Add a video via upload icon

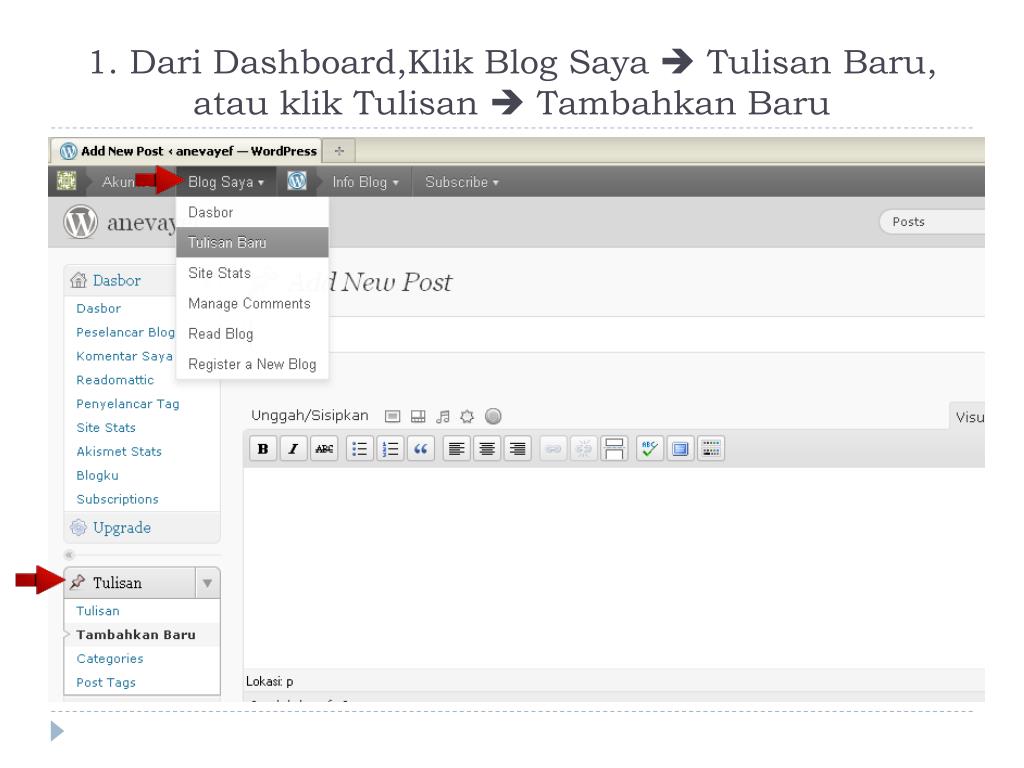[418, 416]
